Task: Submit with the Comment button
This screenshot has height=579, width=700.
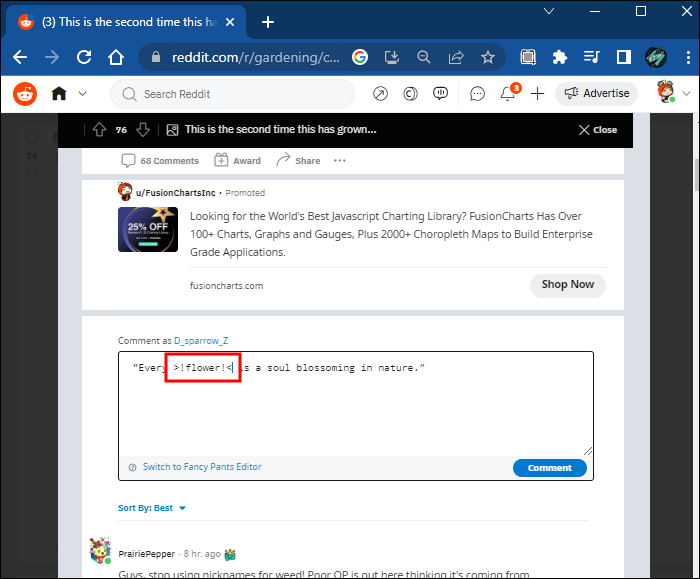Action: [549, 467]
